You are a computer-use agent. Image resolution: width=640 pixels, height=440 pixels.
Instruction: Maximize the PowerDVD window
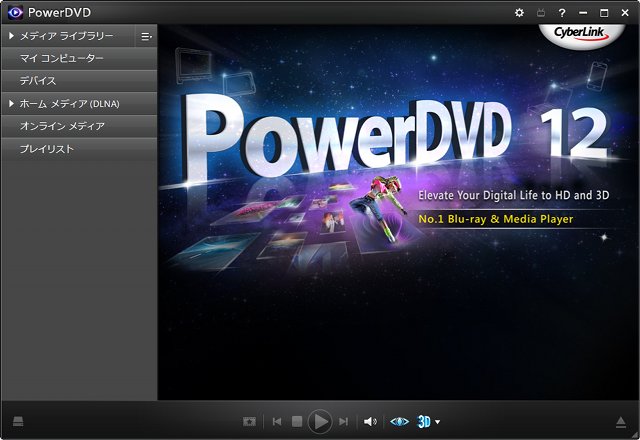point(604,13)
